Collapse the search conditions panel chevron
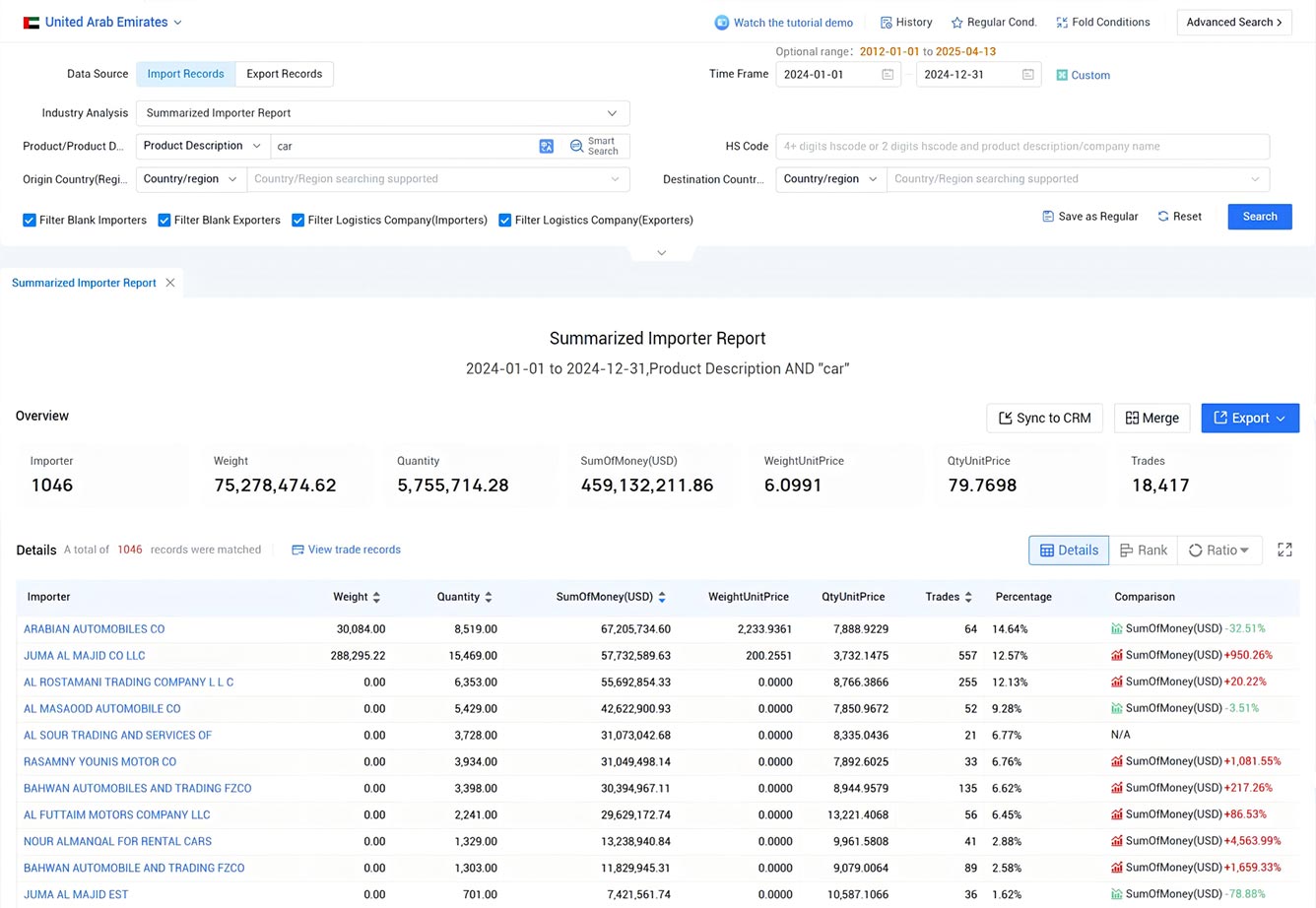 662,253
